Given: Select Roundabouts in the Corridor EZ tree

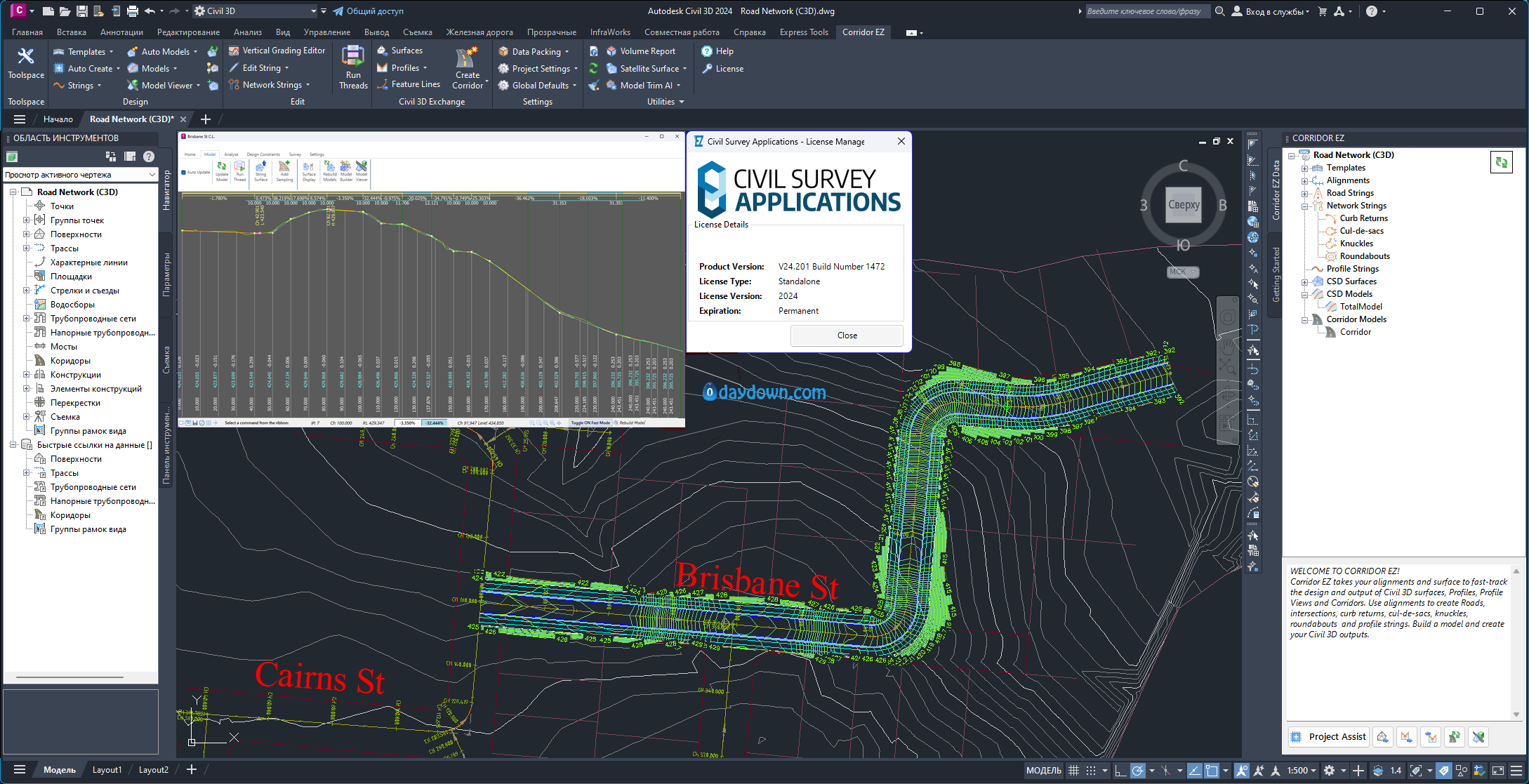Looking at the screenshot, I should click(1364, 256).
